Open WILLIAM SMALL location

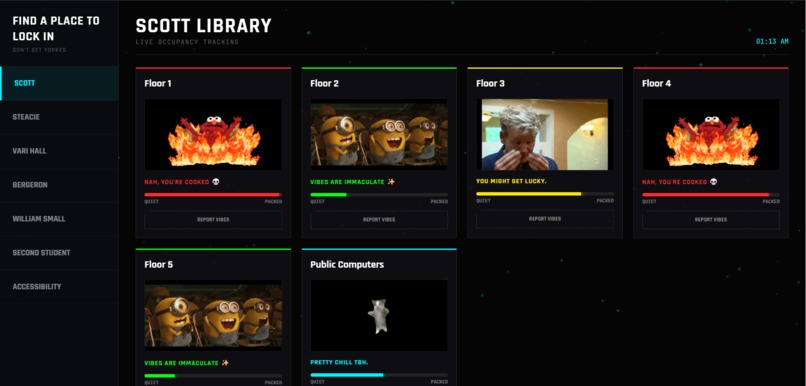[60, 219]
